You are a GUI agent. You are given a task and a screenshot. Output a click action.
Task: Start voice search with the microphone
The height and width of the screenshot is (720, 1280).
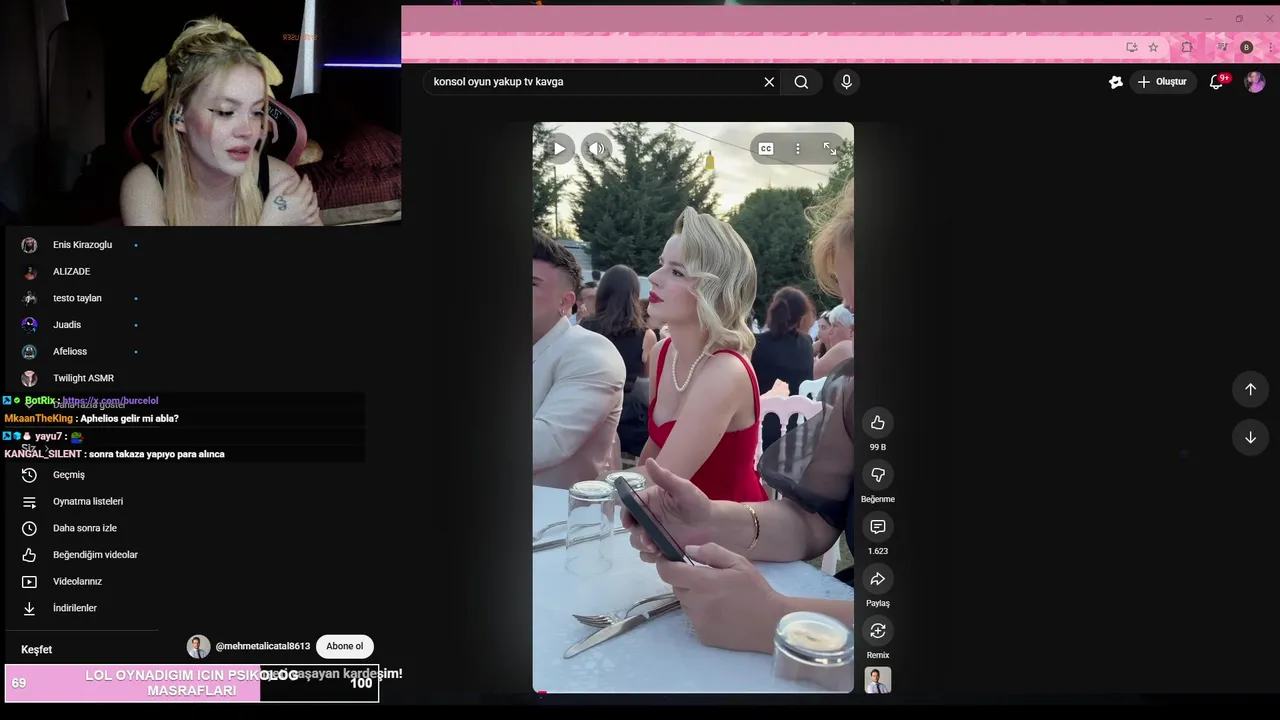tap(846, 82)
